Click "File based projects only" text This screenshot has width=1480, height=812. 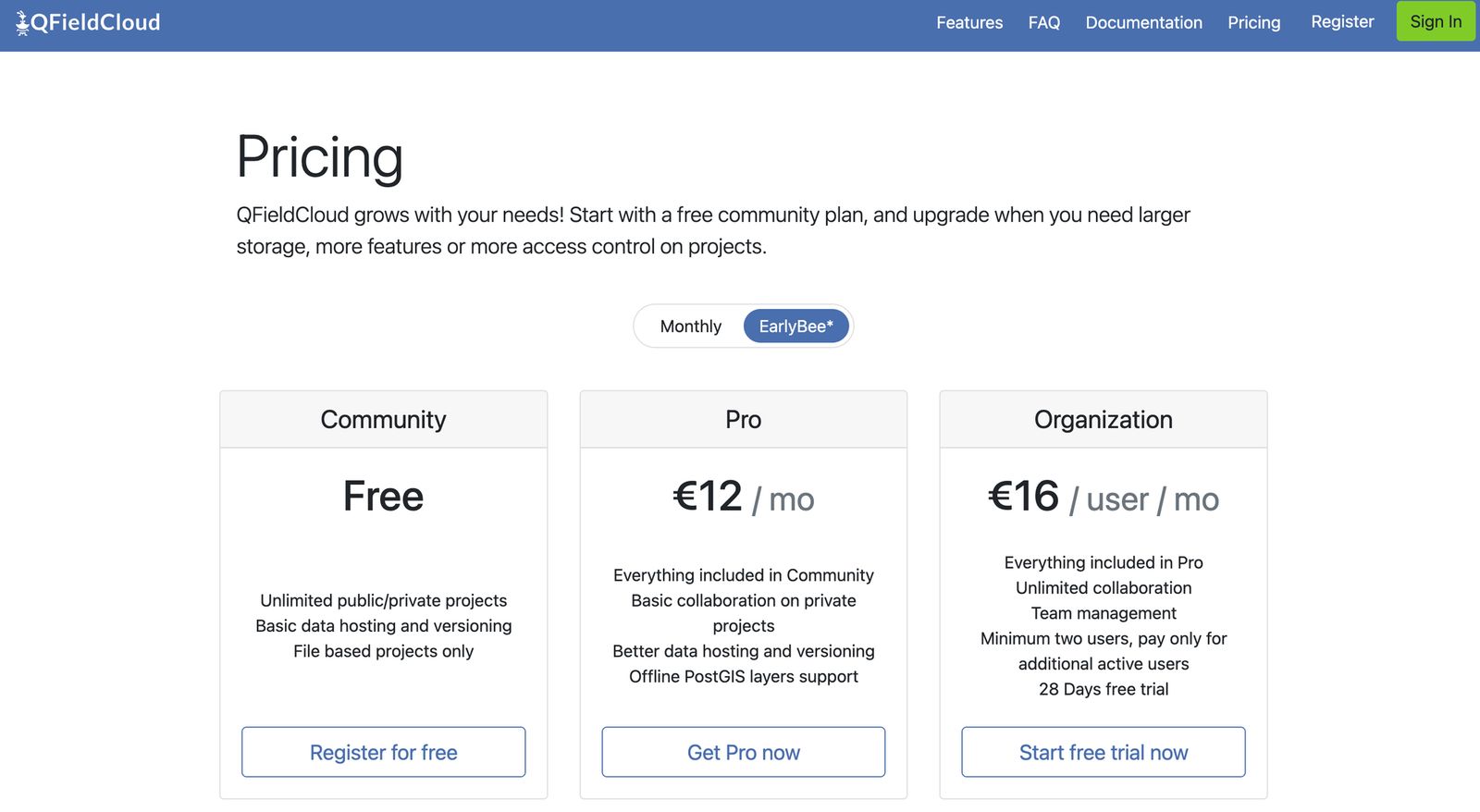coord(384,651)
